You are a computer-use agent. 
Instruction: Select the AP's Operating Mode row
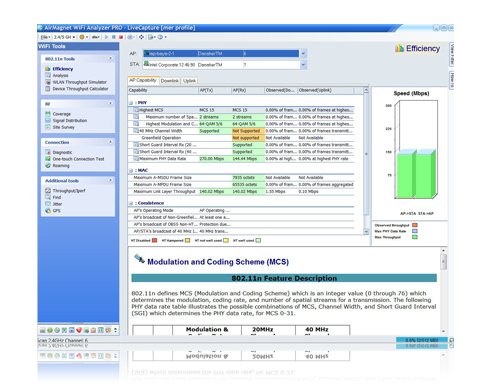(241, 210)
